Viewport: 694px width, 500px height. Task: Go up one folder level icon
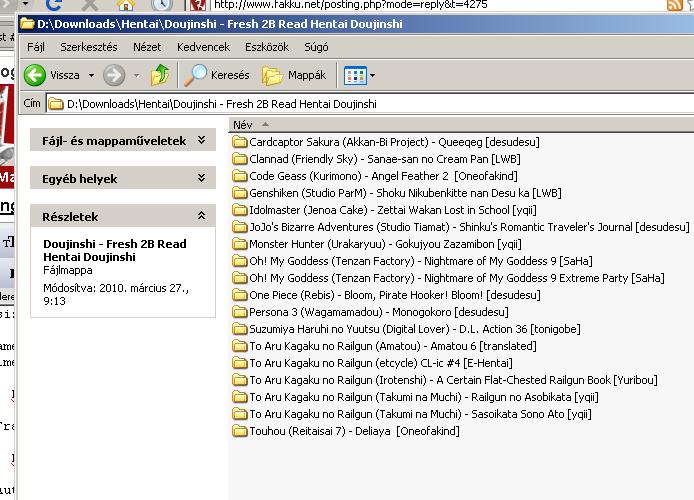pyautogui.click(x=160, y=75)
